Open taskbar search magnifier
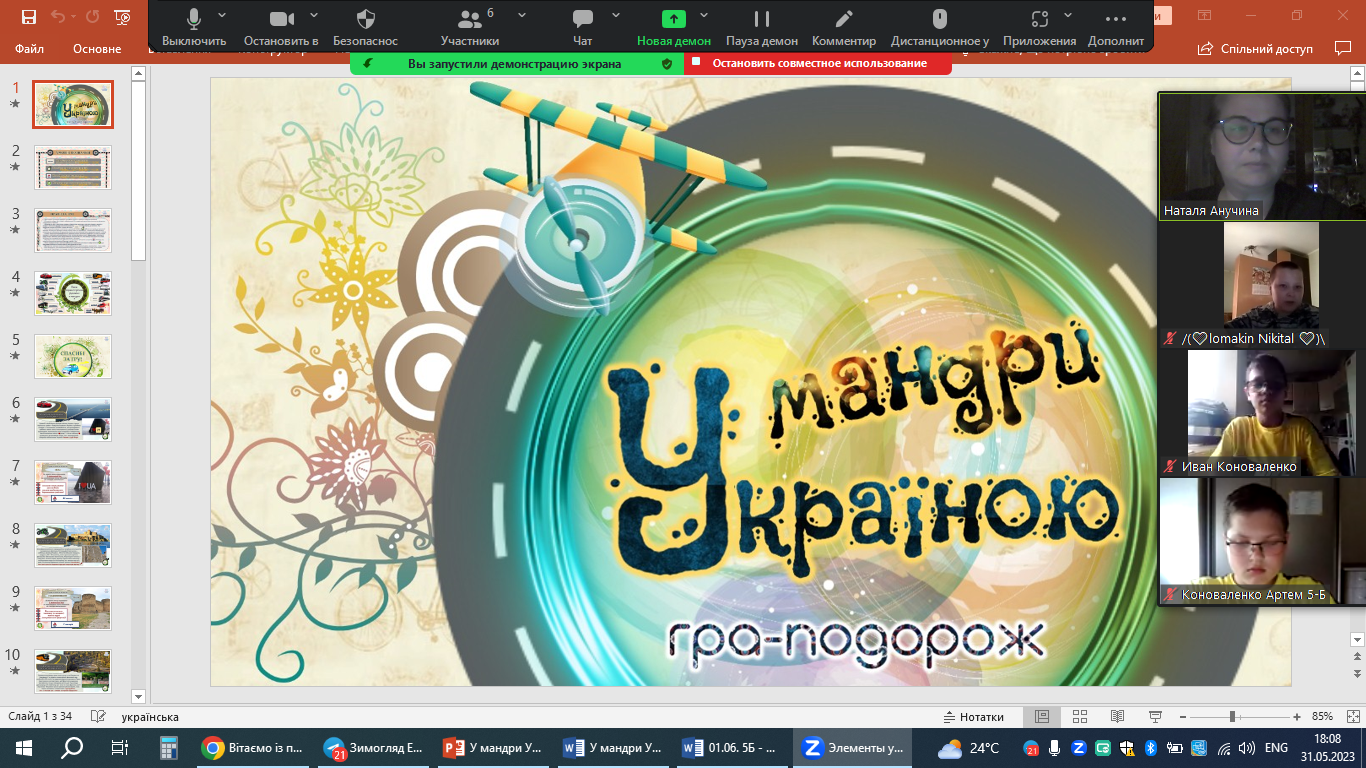The image size is (1366, 768). [72, 747]
